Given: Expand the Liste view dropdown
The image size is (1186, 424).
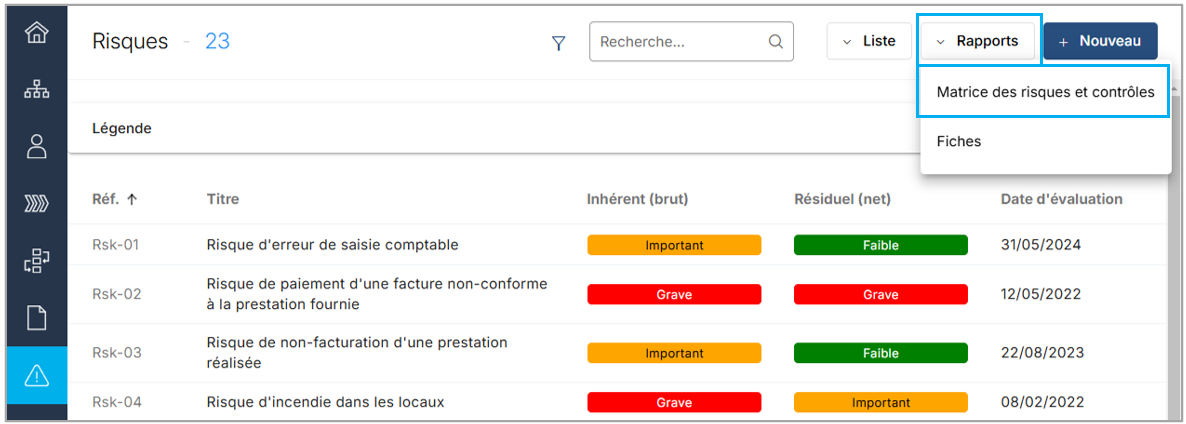Looking at the screenshot, I should (868, 41).
